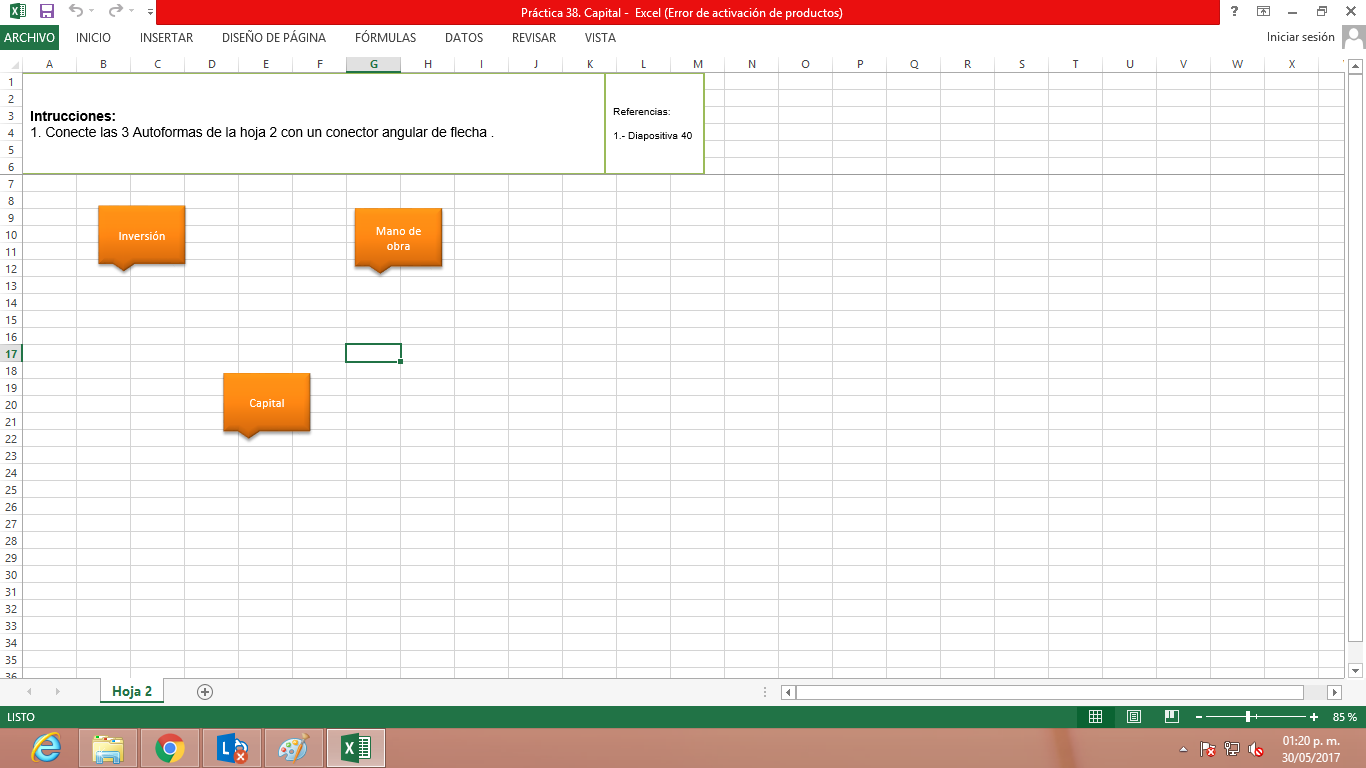1366x768 pixels.
Task: Open the ARCHIVO tab
Action: pos(29,37)
